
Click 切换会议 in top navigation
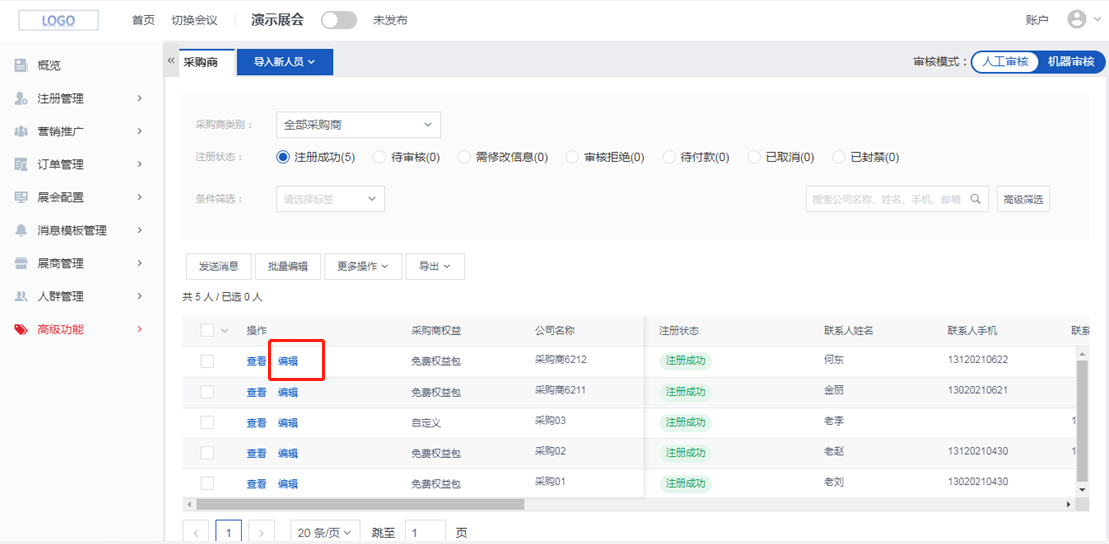pyautogui.click(x=194, y=21)
